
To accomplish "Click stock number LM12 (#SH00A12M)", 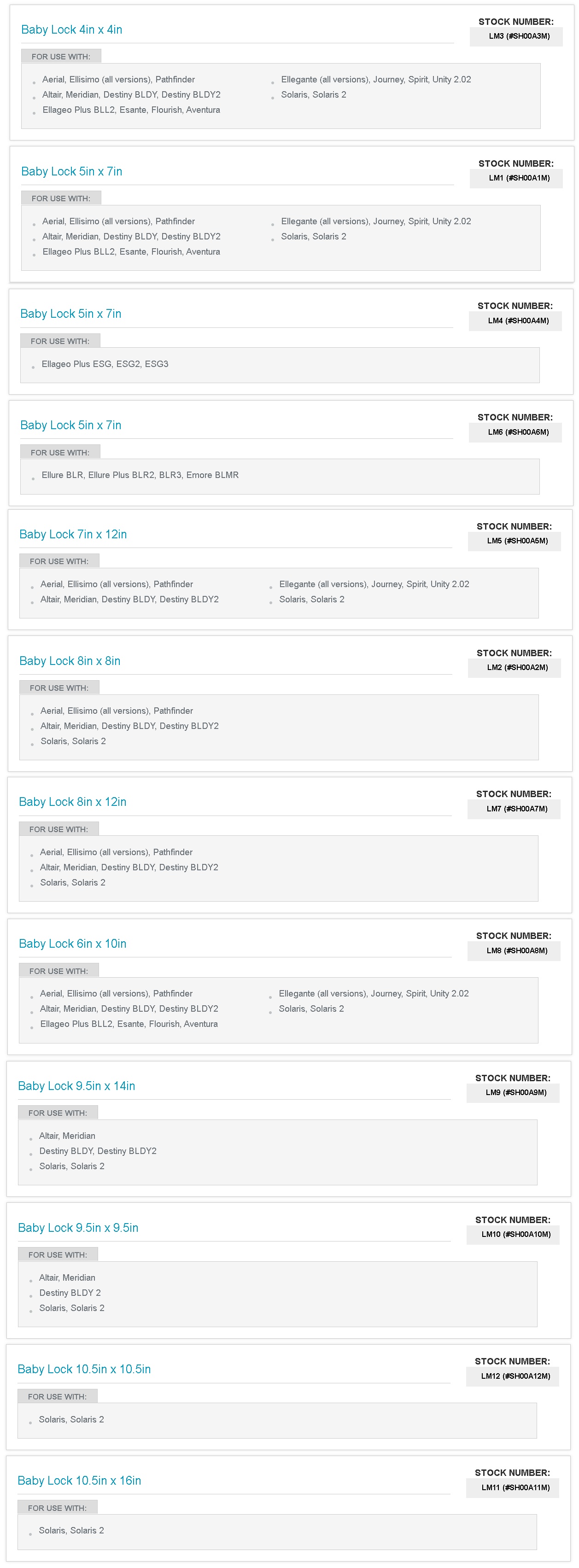I will pyautogui.click(x=515, y=1376).
